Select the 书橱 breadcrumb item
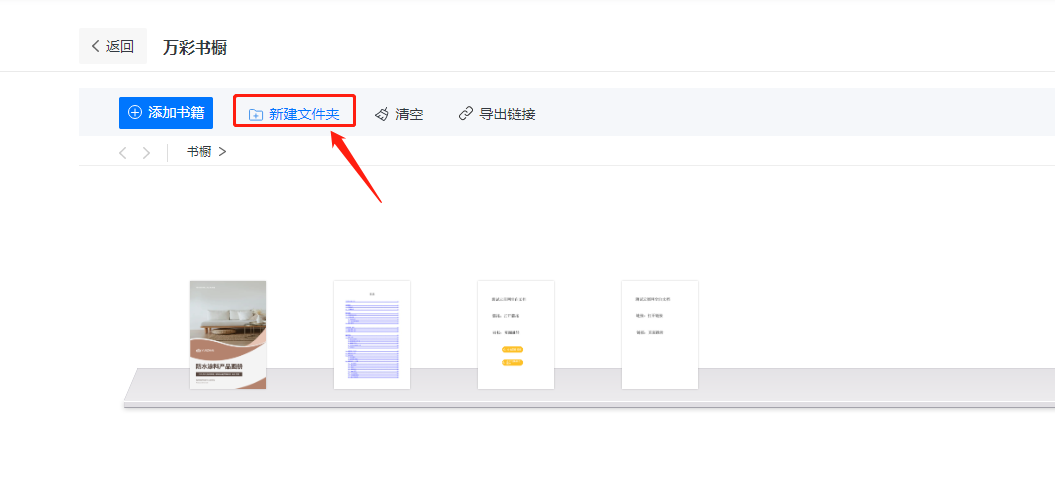The image size is (1055, 484). point(198,152)
